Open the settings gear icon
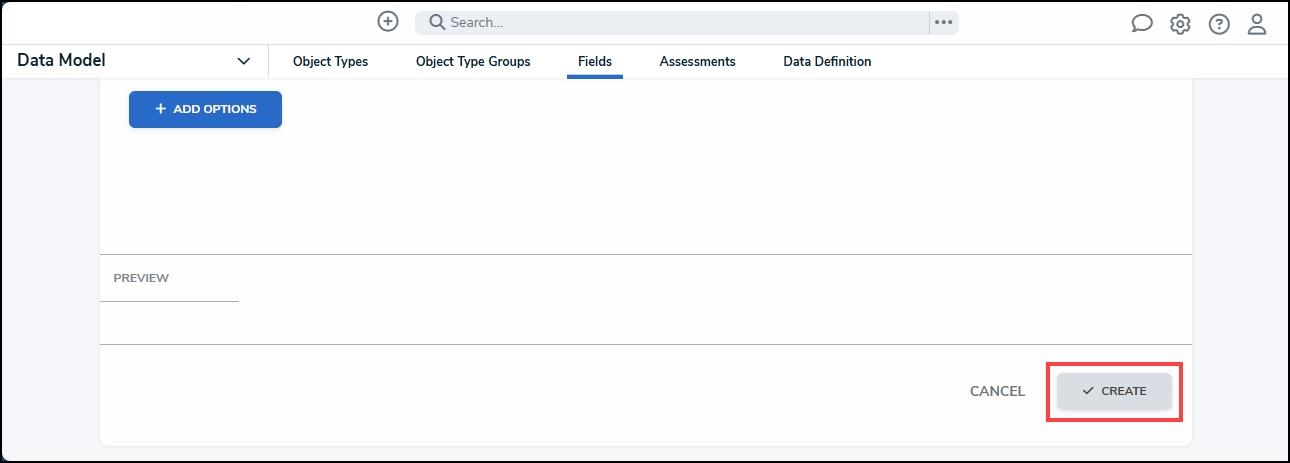This screenshot has width=1290, height=463. (1180, 24)
